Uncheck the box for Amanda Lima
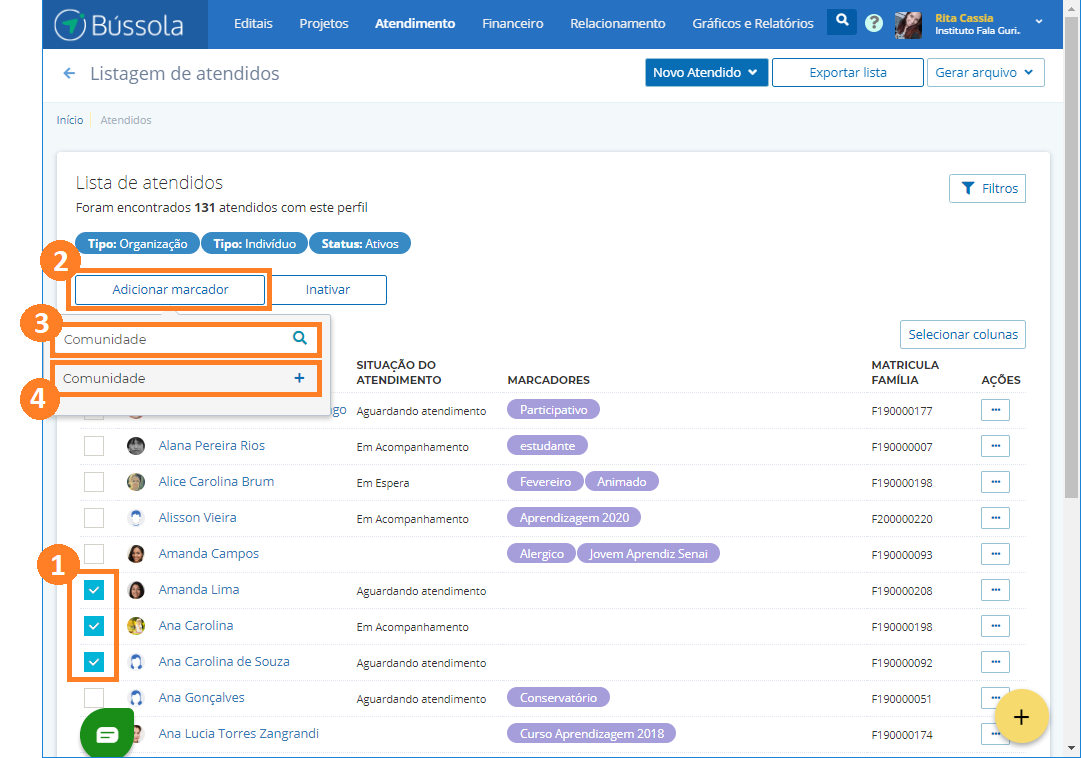 point(94,590)
